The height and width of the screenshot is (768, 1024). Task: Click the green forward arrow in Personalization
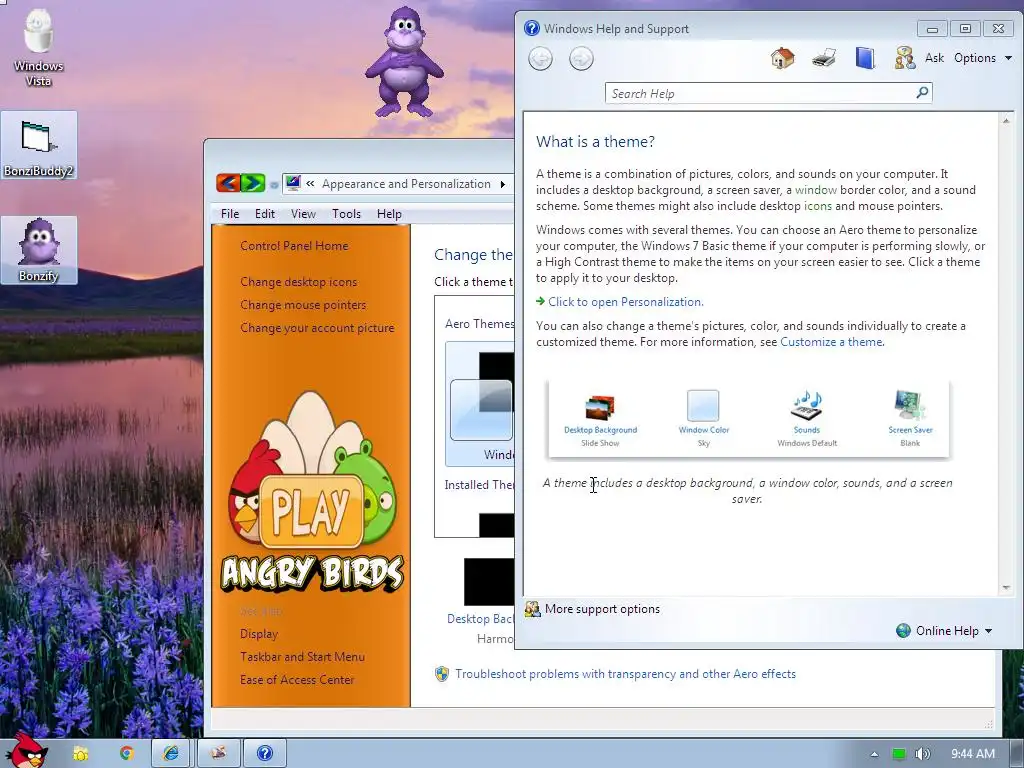[x=253, y=183]
